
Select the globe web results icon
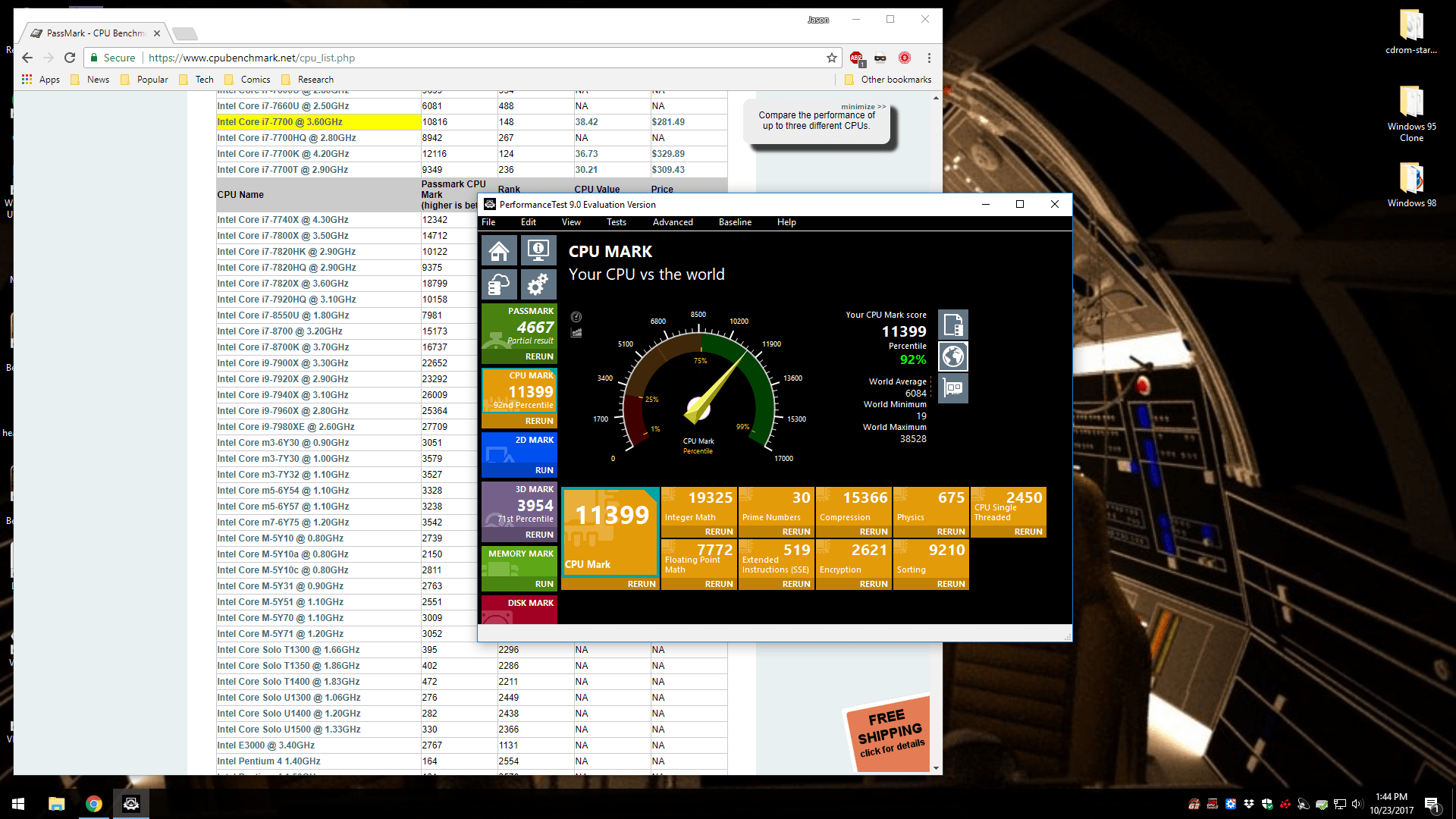point(953,356)
